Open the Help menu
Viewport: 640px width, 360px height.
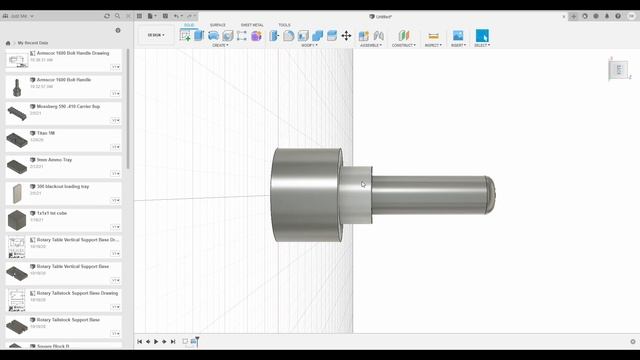tap(618, 16)
